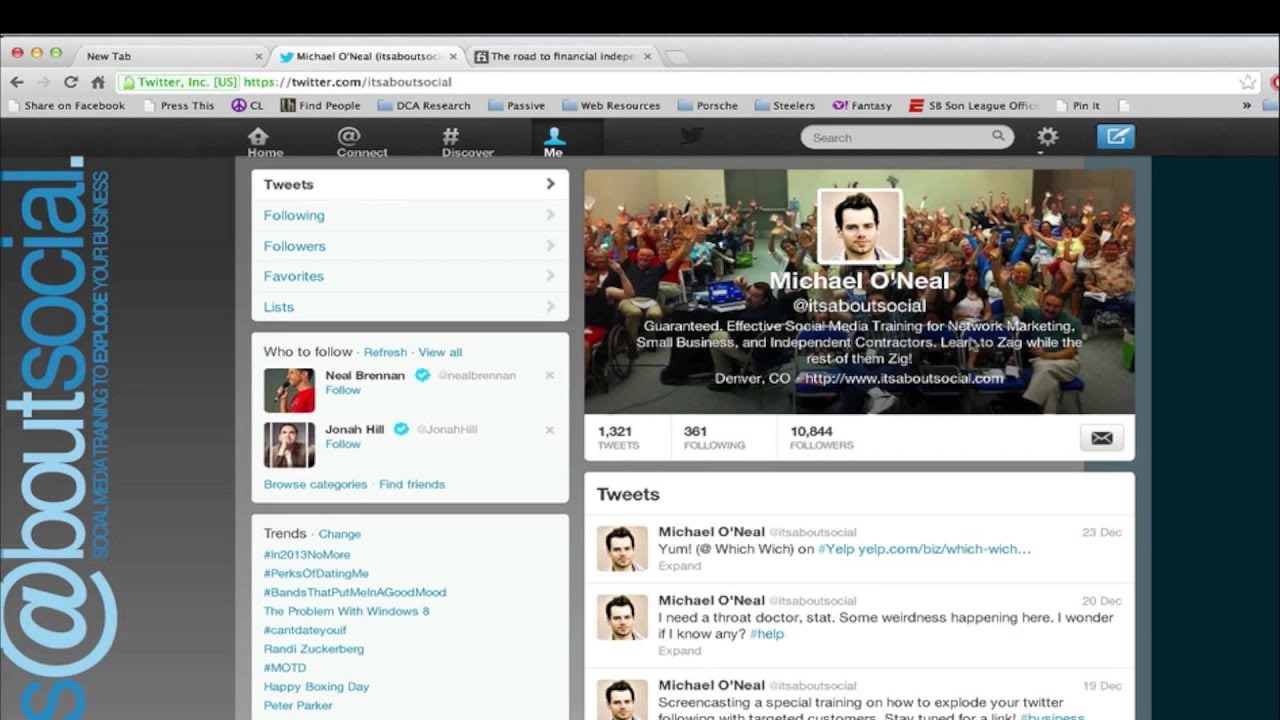
Task: Open the settings gear menu
Action: 1047,137
